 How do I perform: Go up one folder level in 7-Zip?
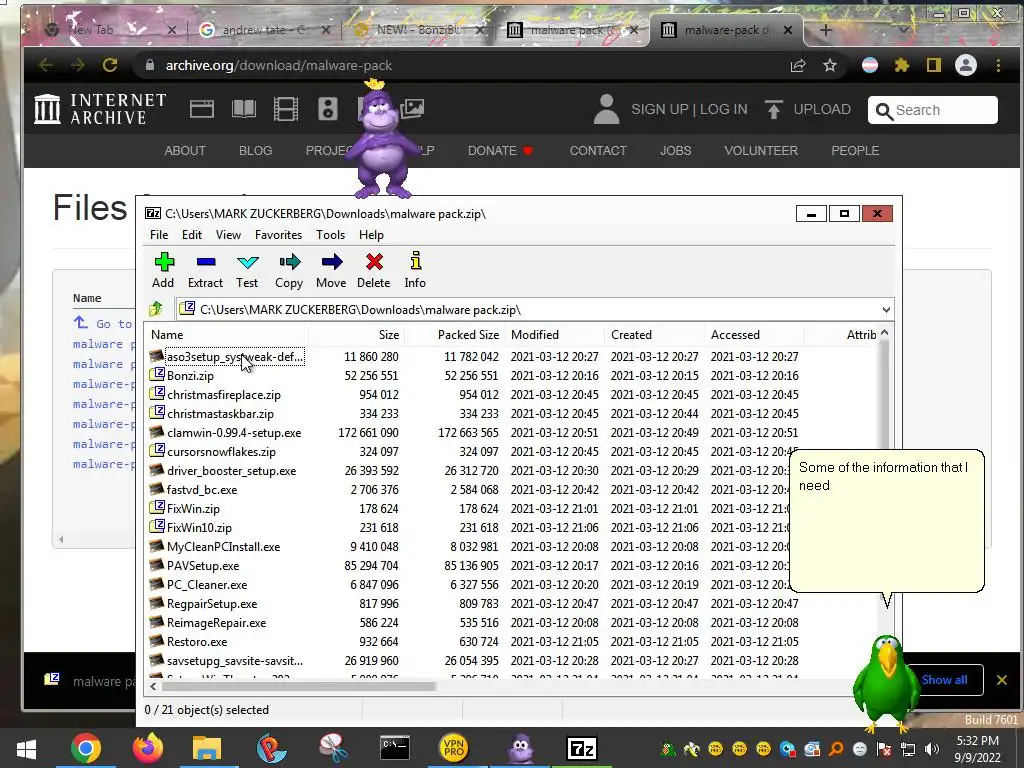click(156, 309)
